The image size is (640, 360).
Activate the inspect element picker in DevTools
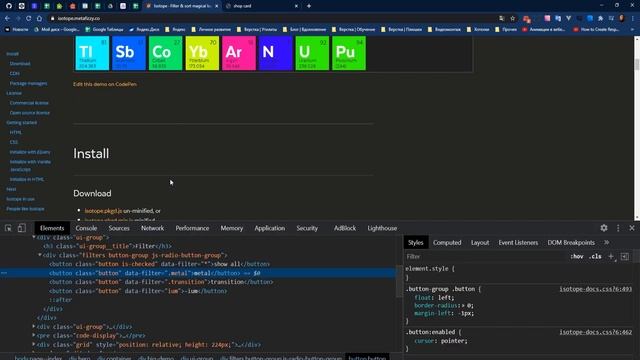click(x=8, y=228)
